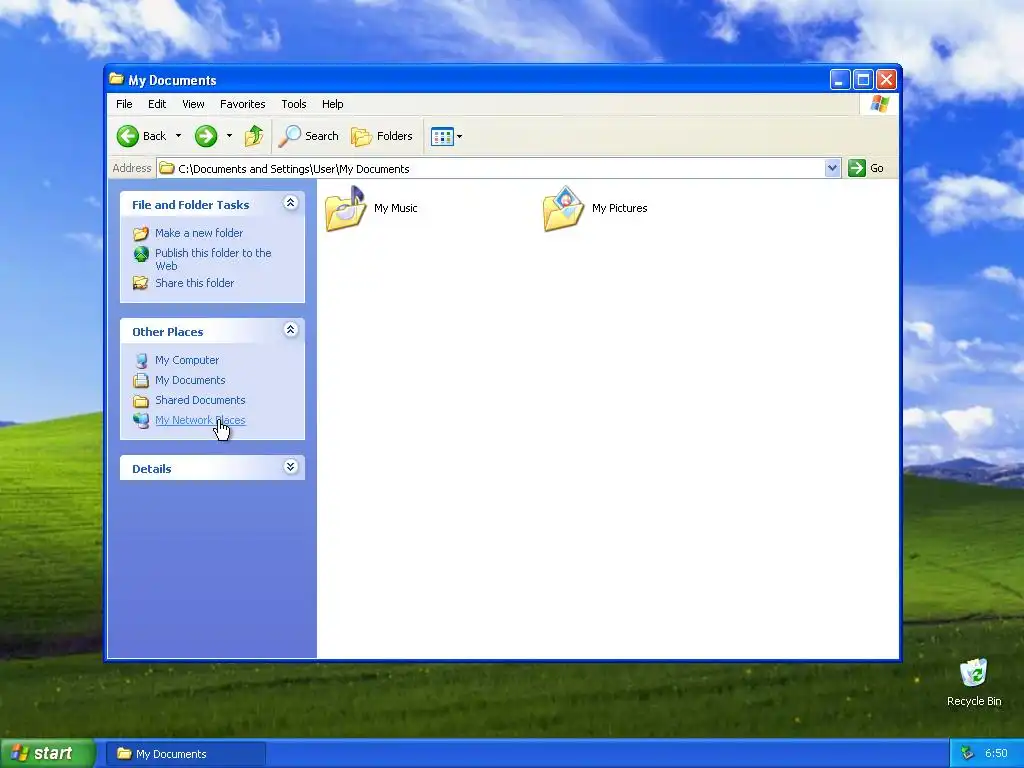Expand the Address bar dropdown
The width and height of the screenshot is (1024, 768).
coord(832,168)
